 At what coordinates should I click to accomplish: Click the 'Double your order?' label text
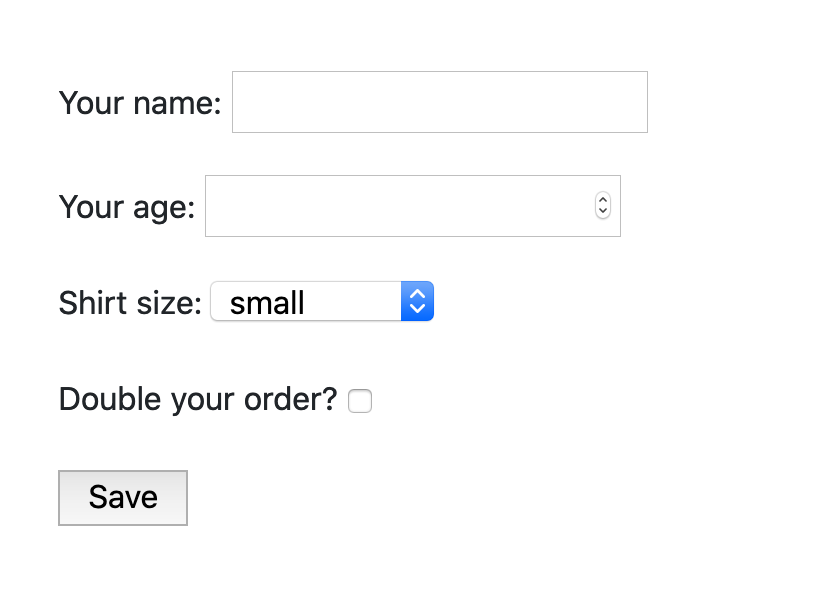(x=198, y=399)
